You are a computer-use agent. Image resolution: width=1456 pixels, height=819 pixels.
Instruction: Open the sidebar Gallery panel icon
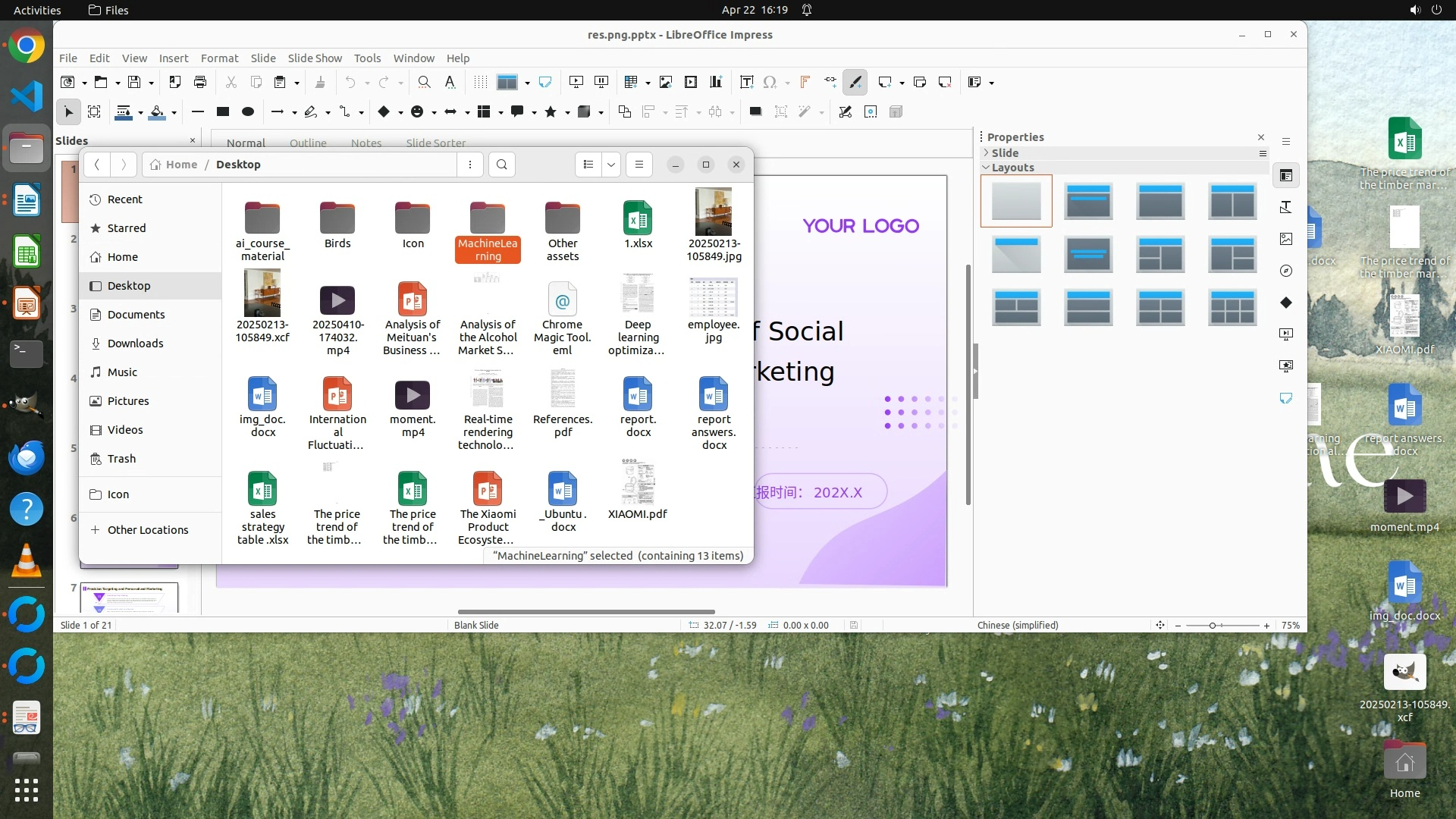click(1286, 239)
